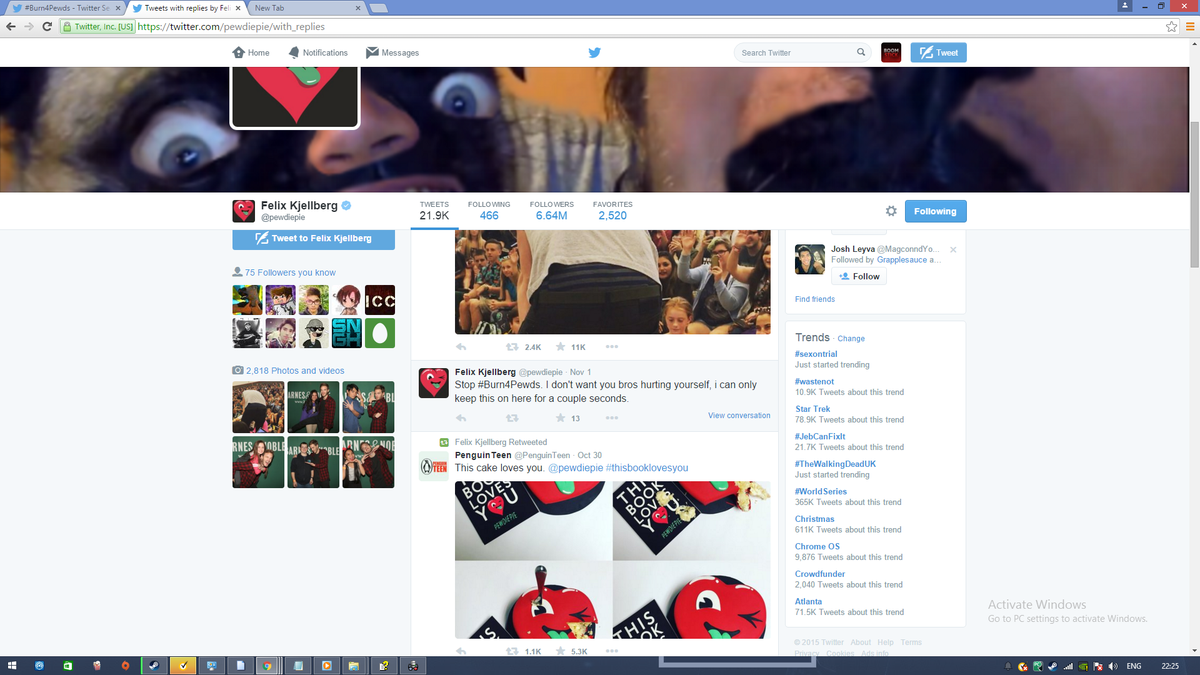Image resolution: width=1200 pixels, height=675 pixels.
Task: Open Steam from the taskbar
Action: pos(153,665)
